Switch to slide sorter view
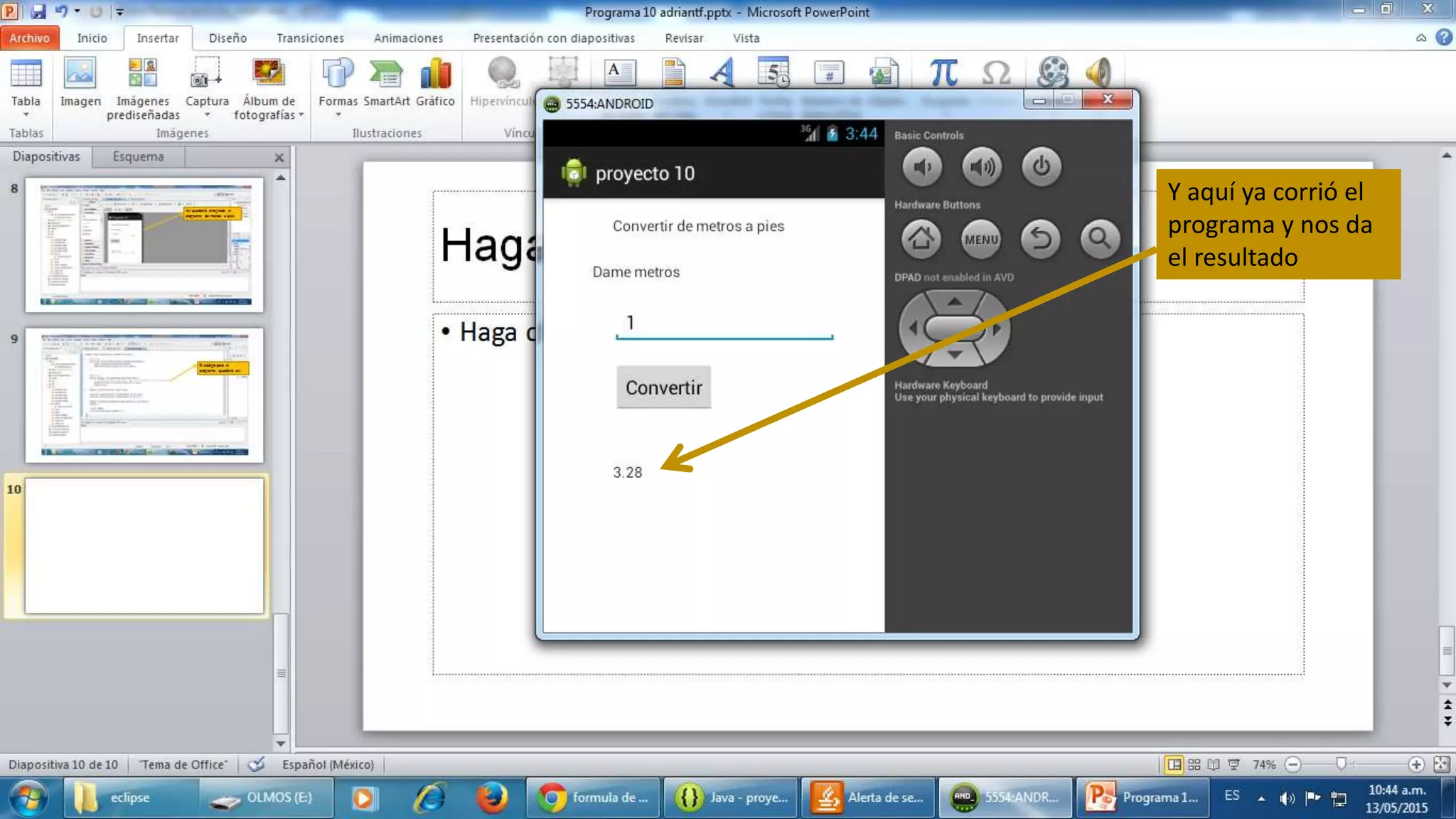 [1194, 764]
